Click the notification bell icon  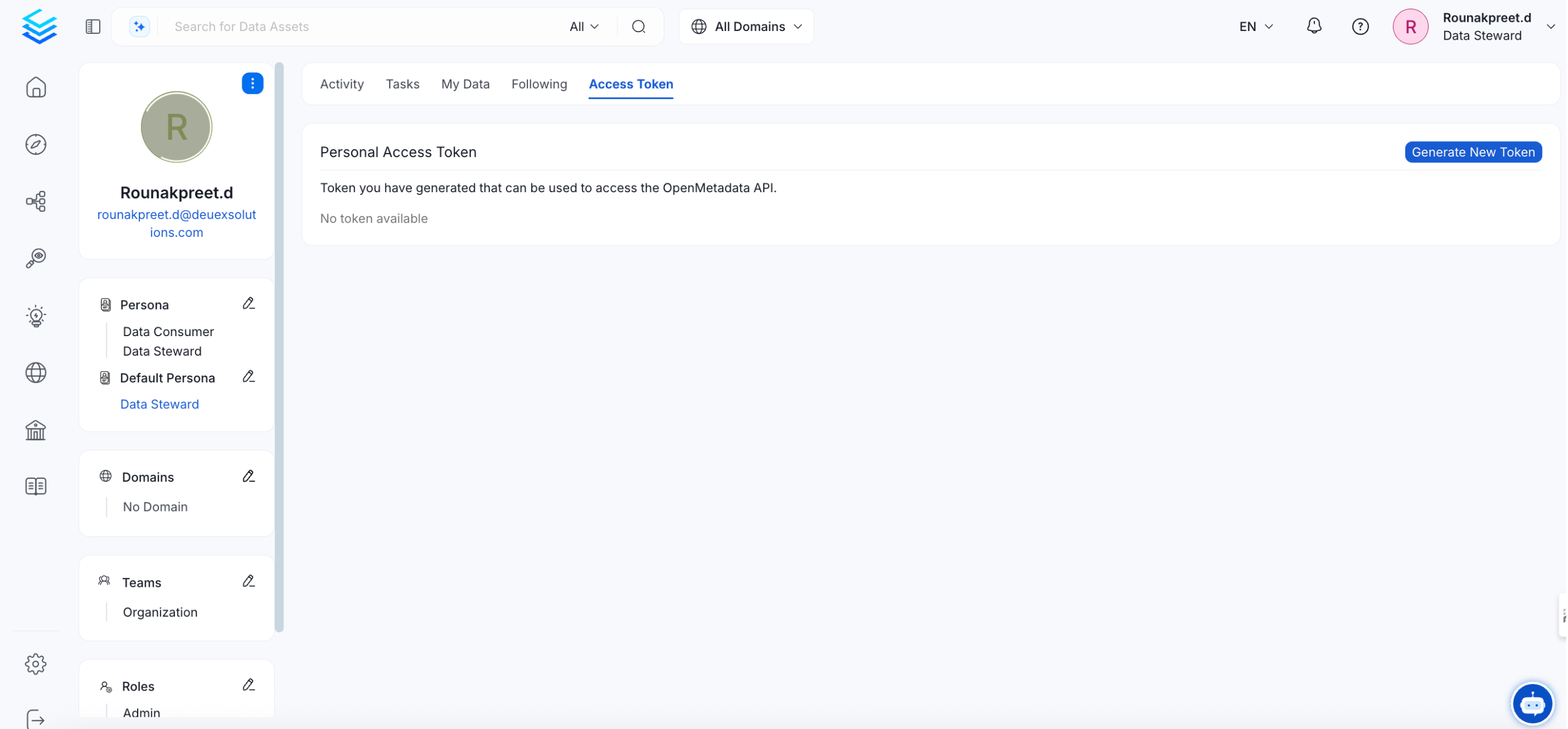[x=1314, y=26]
